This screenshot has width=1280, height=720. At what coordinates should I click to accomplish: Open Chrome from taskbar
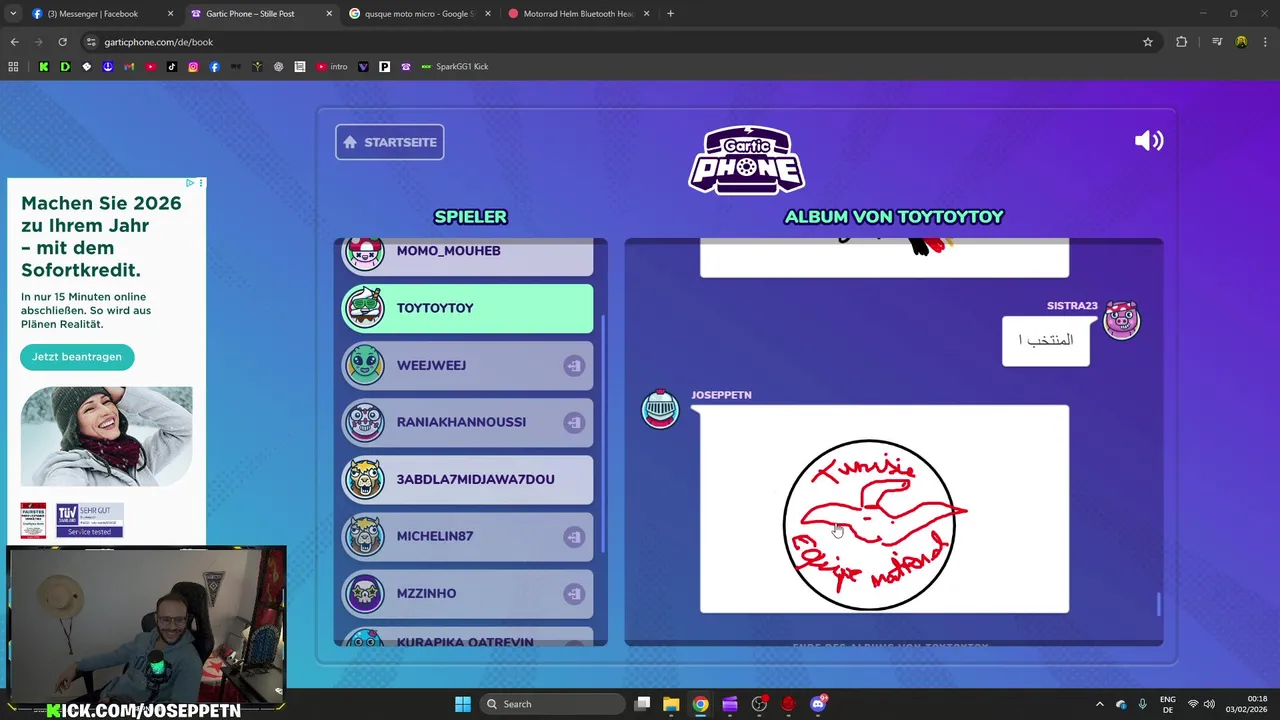click(x=700, y=704)
